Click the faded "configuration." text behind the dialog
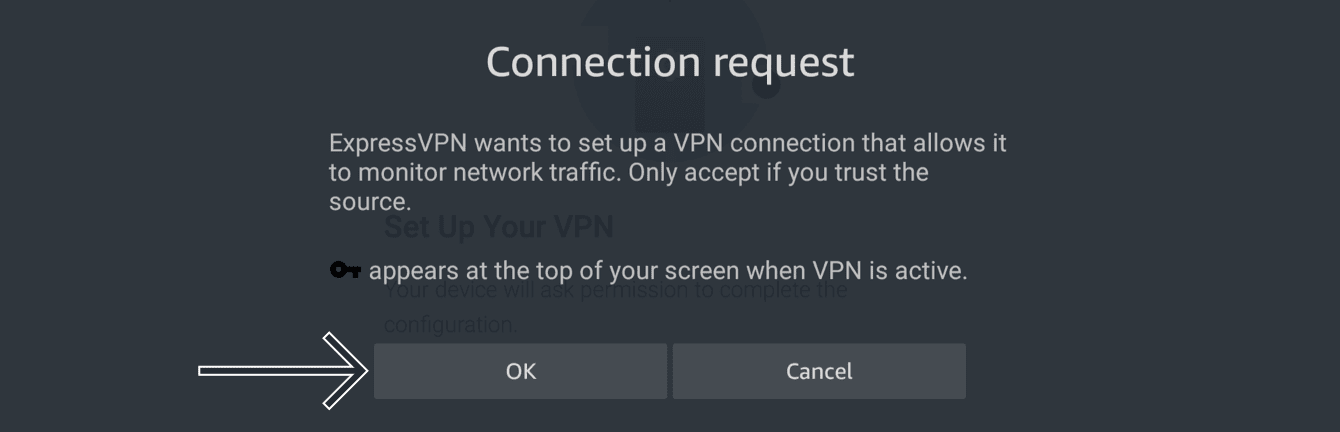 point(450,325)
